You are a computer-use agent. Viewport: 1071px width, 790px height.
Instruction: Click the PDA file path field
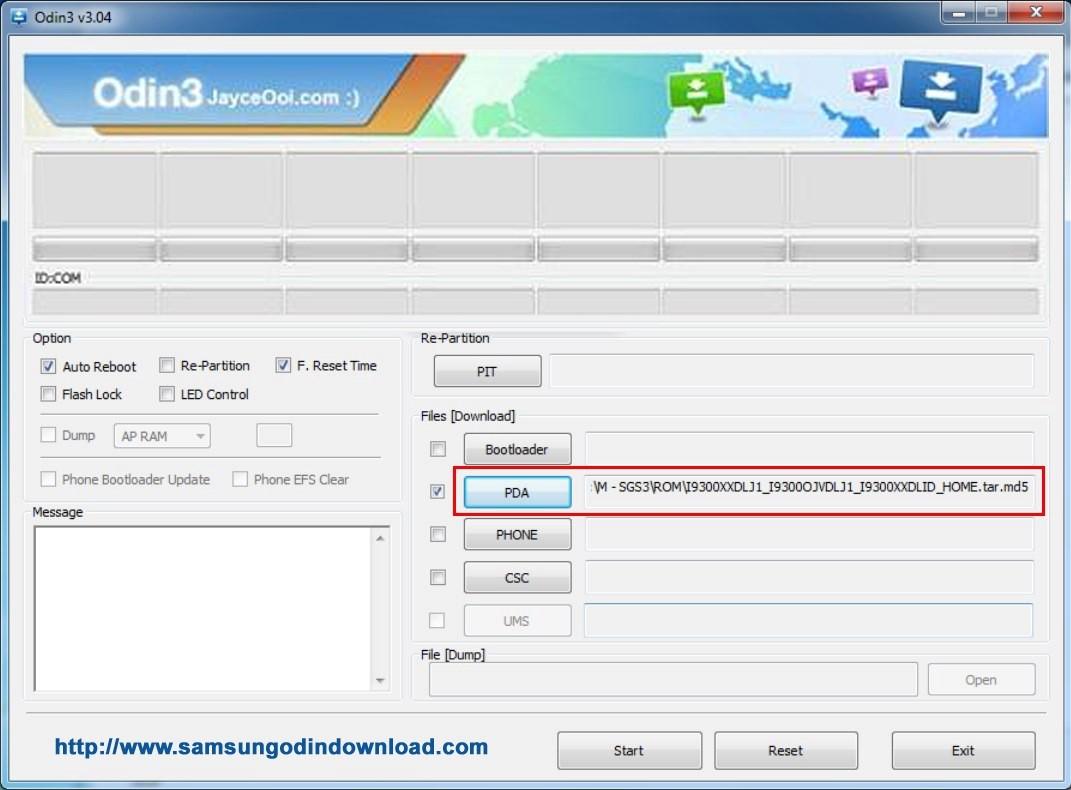pos(809,491)
